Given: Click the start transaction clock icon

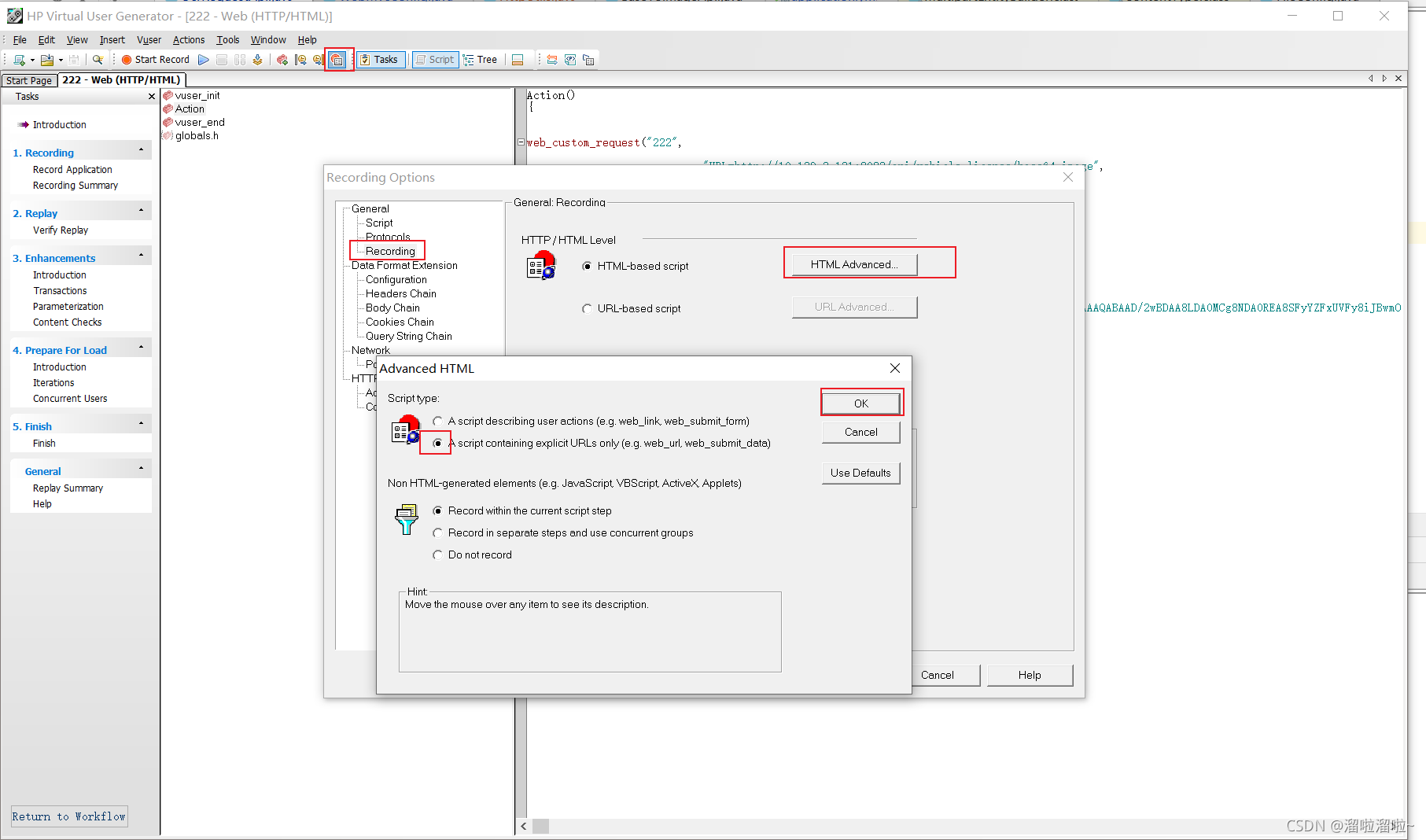Looking at the screenshot, I should pos(300,60).
